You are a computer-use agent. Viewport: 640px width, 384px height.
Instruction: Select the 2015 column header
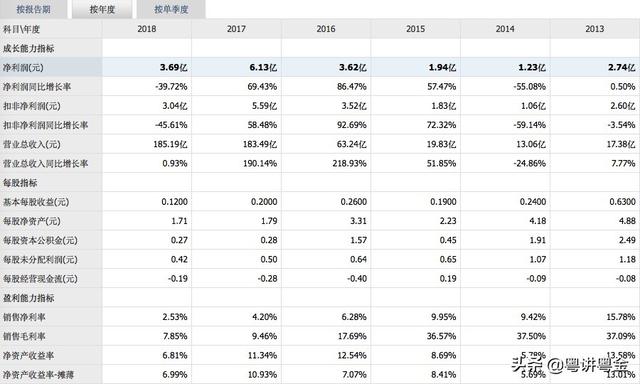pos(416,29)
